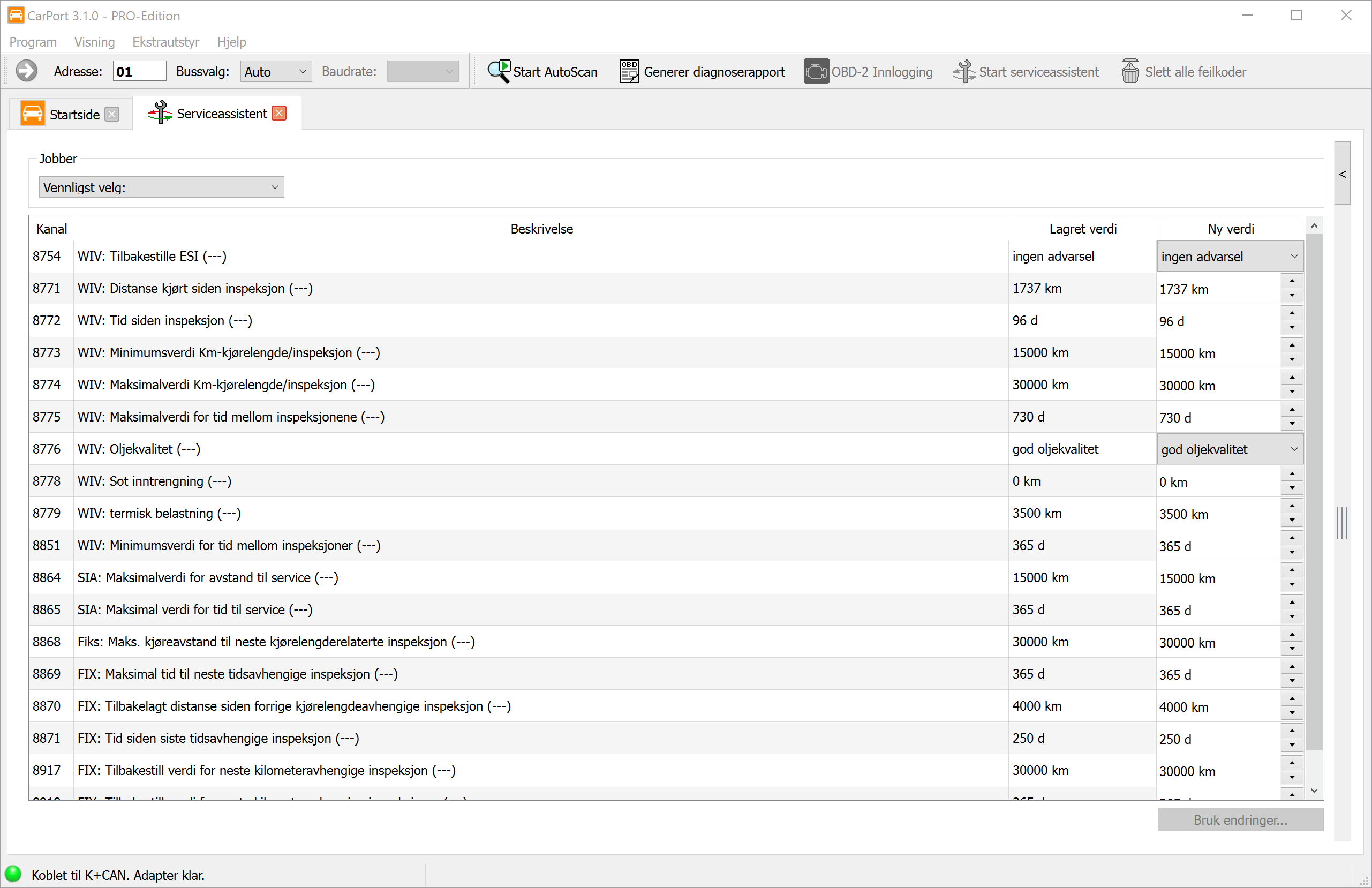The image size is (1372, 888).
Task: Click the OBD-2 Innlogging engine icon
Action: tap(816, 72)
